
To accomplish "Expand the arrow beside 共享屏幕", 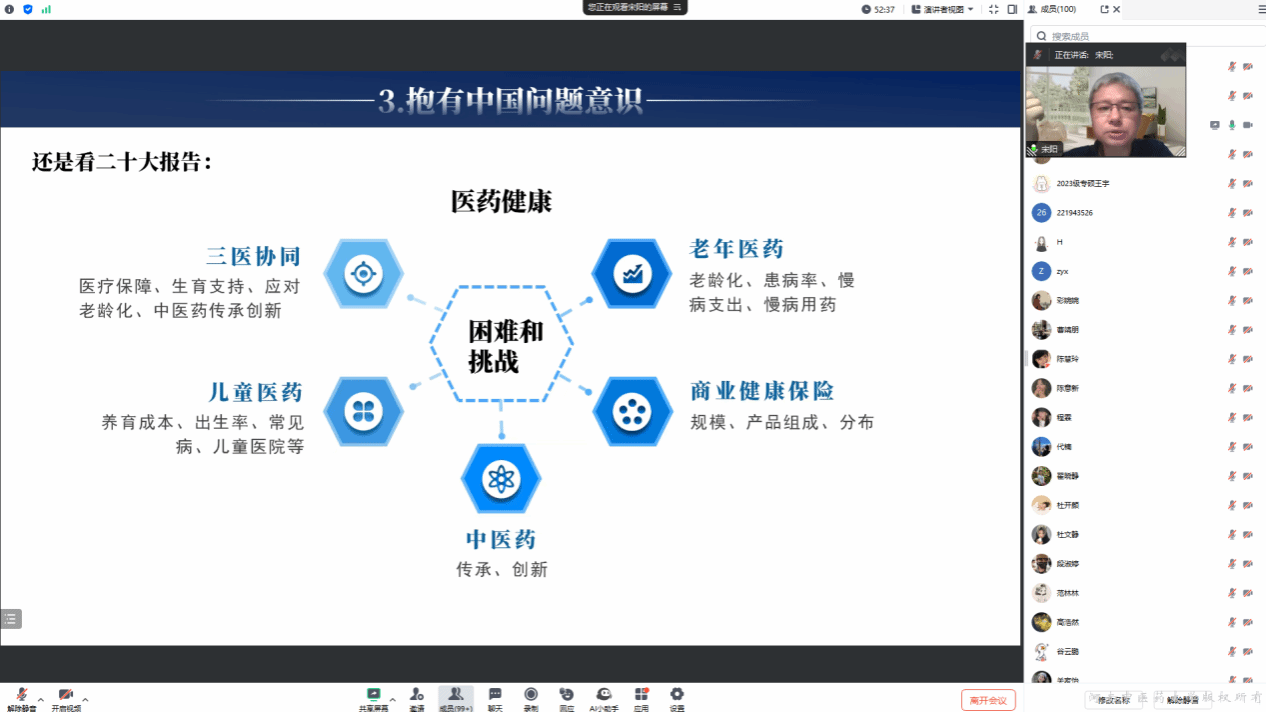I will point(392,699).
